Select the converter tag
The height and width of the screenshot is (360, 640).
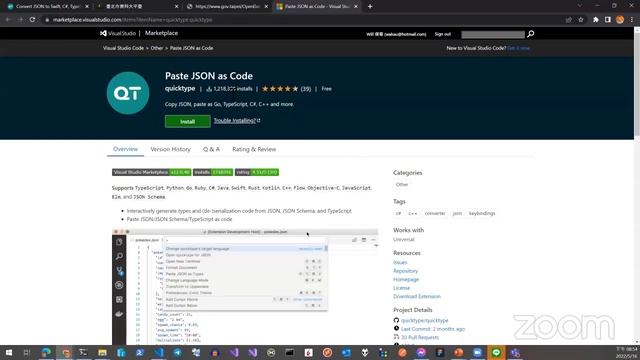click(x=435, y=213)
